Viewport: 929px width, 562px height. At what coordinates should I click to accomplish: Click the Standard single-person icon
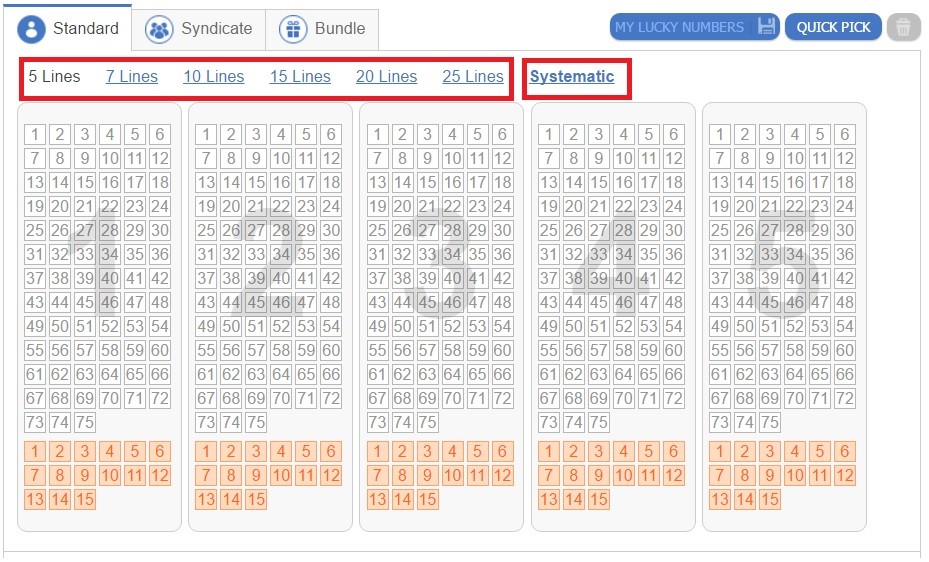31,28
